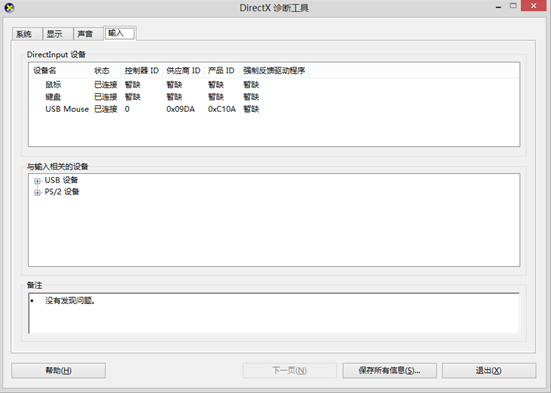Click the 已连接 status in the 键盘 row

click(x=105, y=97)
